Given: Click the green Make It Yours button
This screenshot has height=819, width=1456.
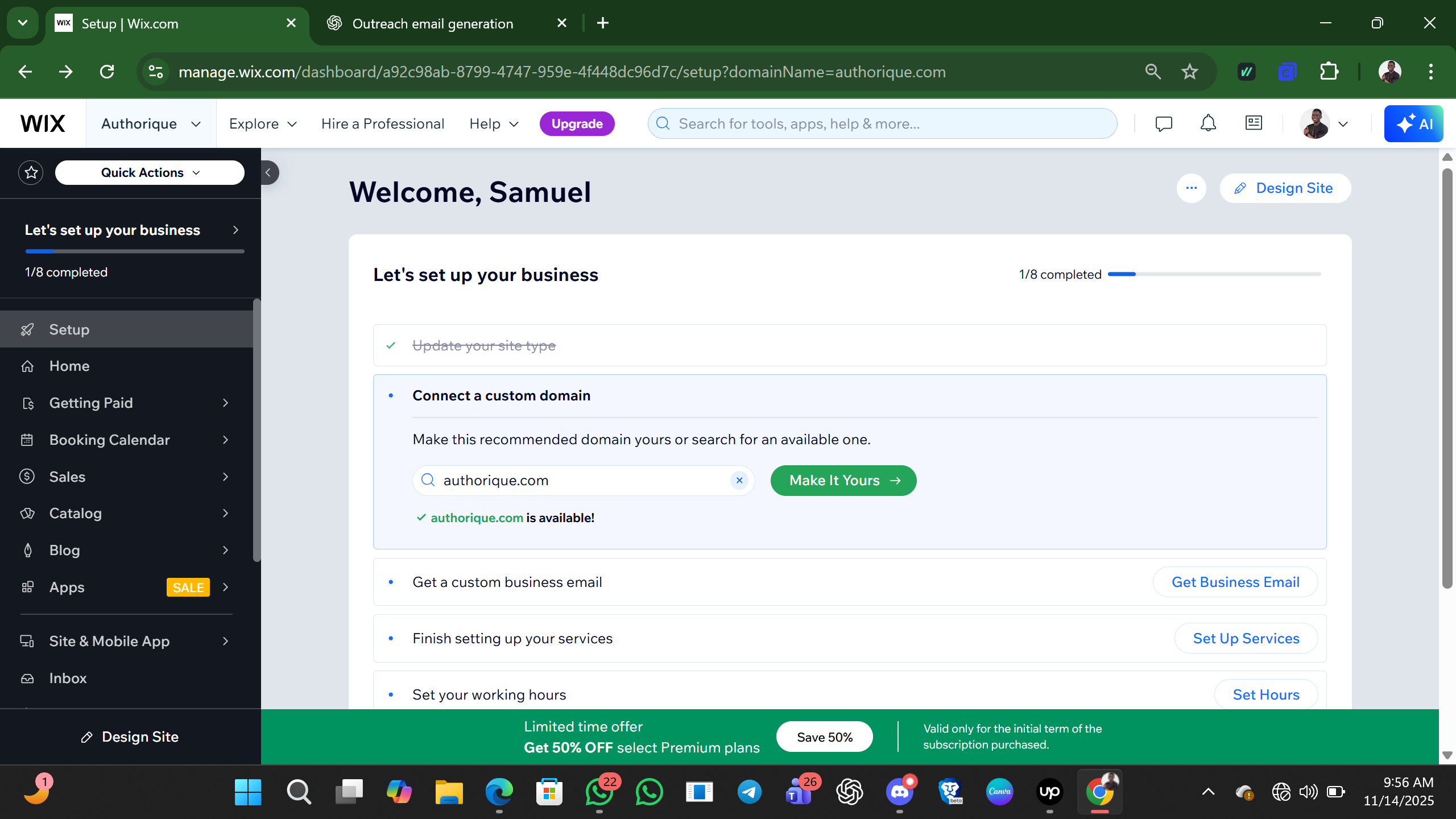Looking at the screenshot, I should (x=843, y=481).
